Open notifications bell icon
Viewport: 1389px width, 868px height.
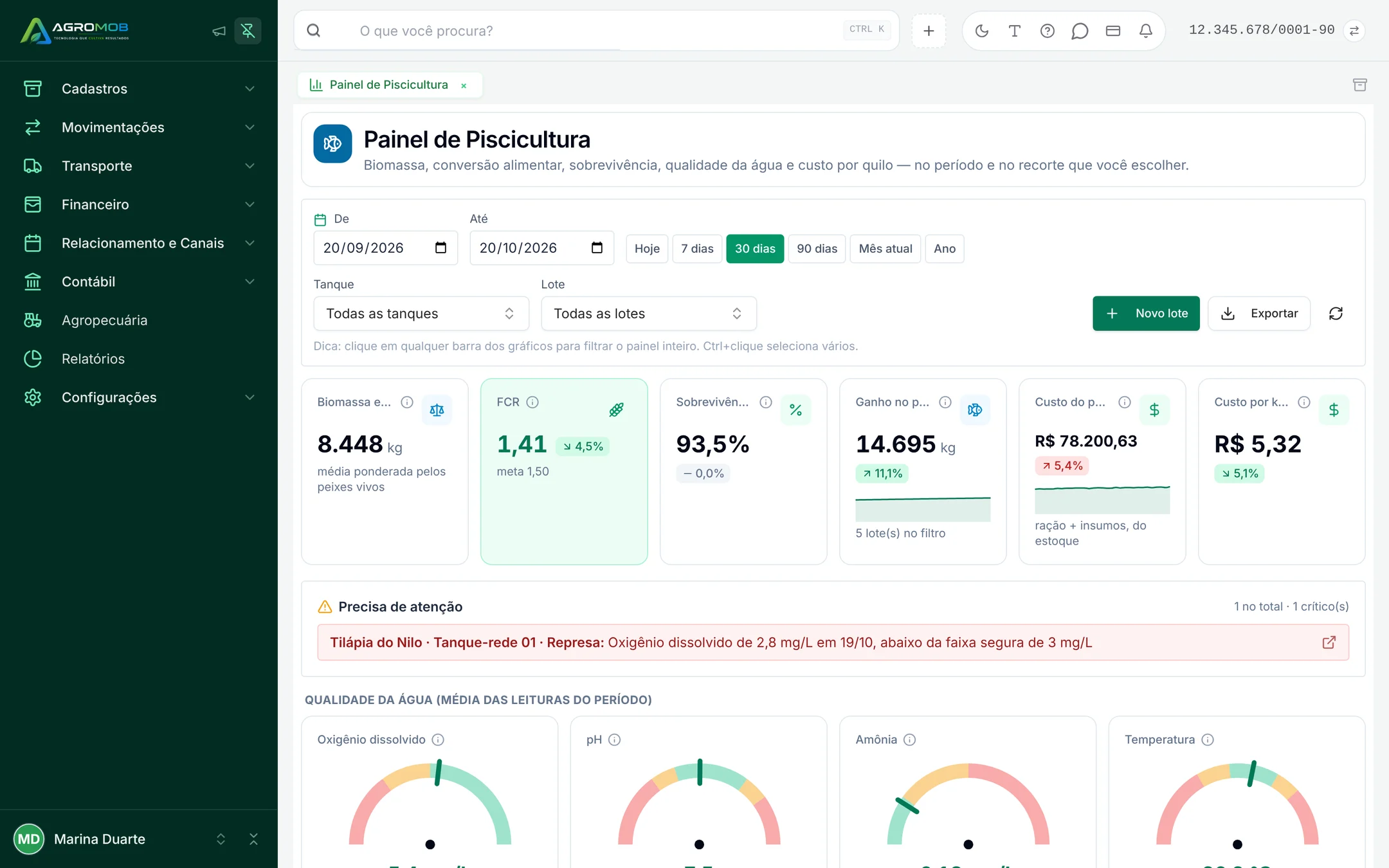[x=1145, y=31]
